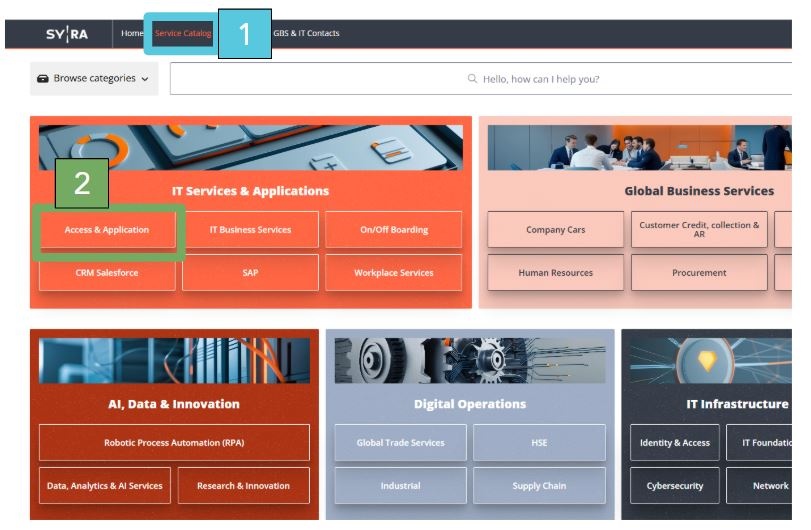The width and height of the screenshot is (811, 530).
Task: Choose the Workplace Services tile
Action: [x=394, y=272]
